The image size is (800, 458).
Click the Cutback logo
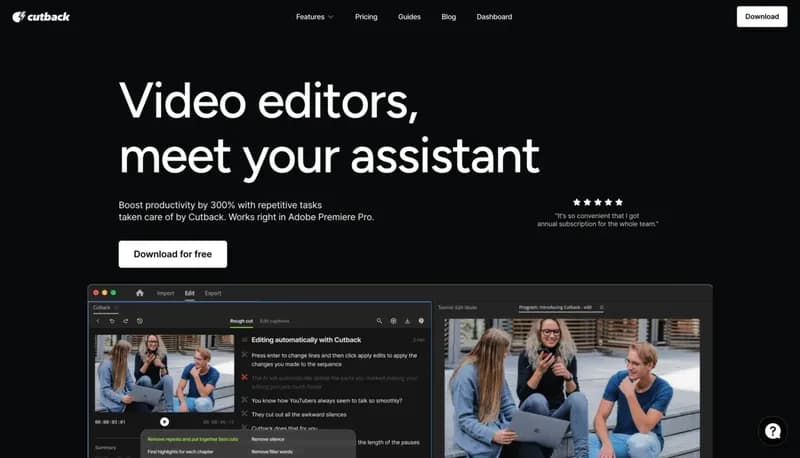coord(41,17)
